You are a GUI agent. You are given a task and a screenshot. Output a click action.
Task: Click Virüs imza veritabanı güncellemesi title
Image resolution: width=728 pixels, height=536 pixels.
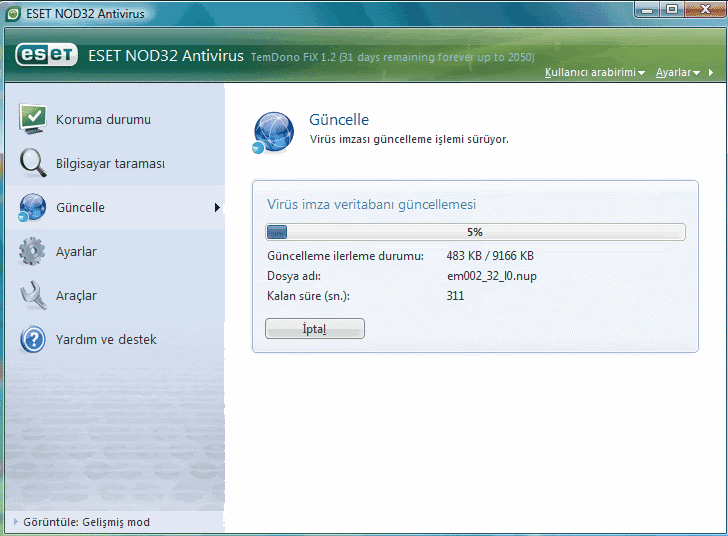(371, 204)
